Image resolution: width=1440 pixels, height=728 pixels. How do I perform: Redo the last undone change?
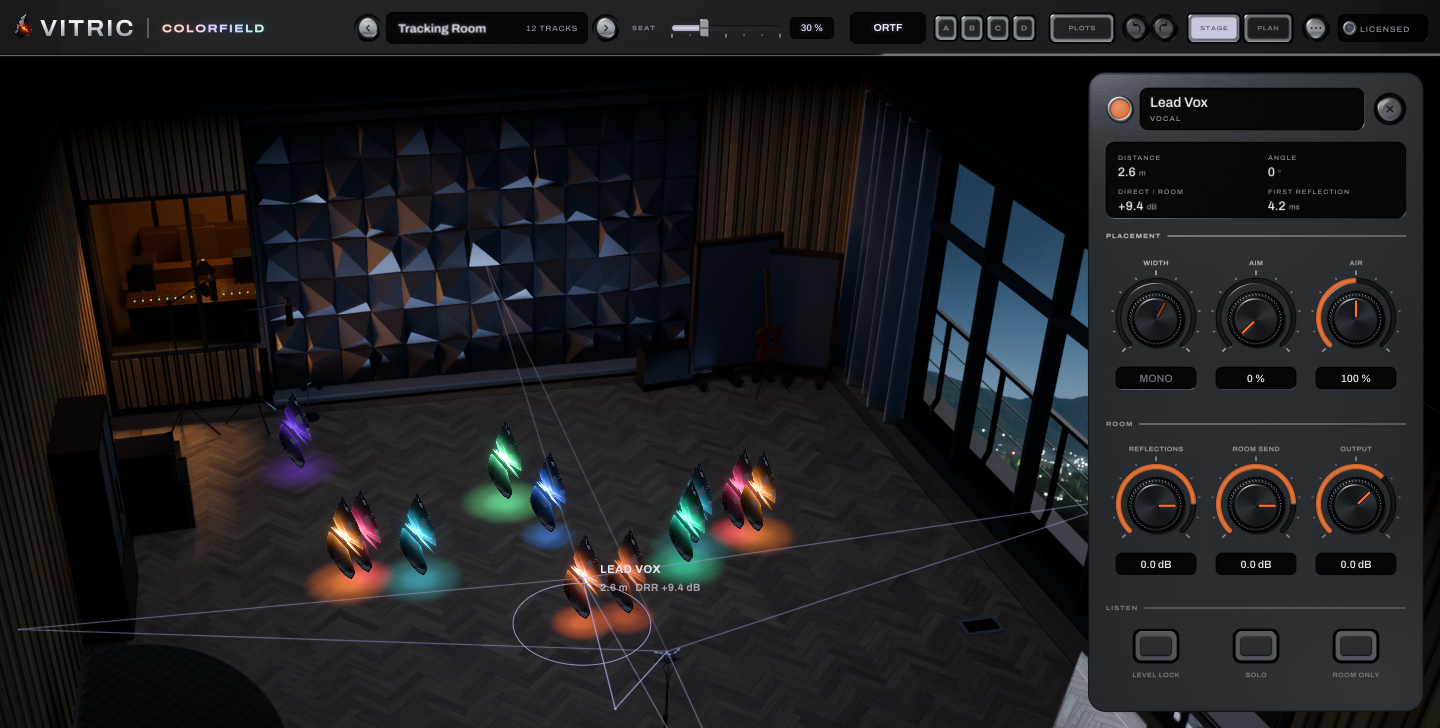(1162, 28)
